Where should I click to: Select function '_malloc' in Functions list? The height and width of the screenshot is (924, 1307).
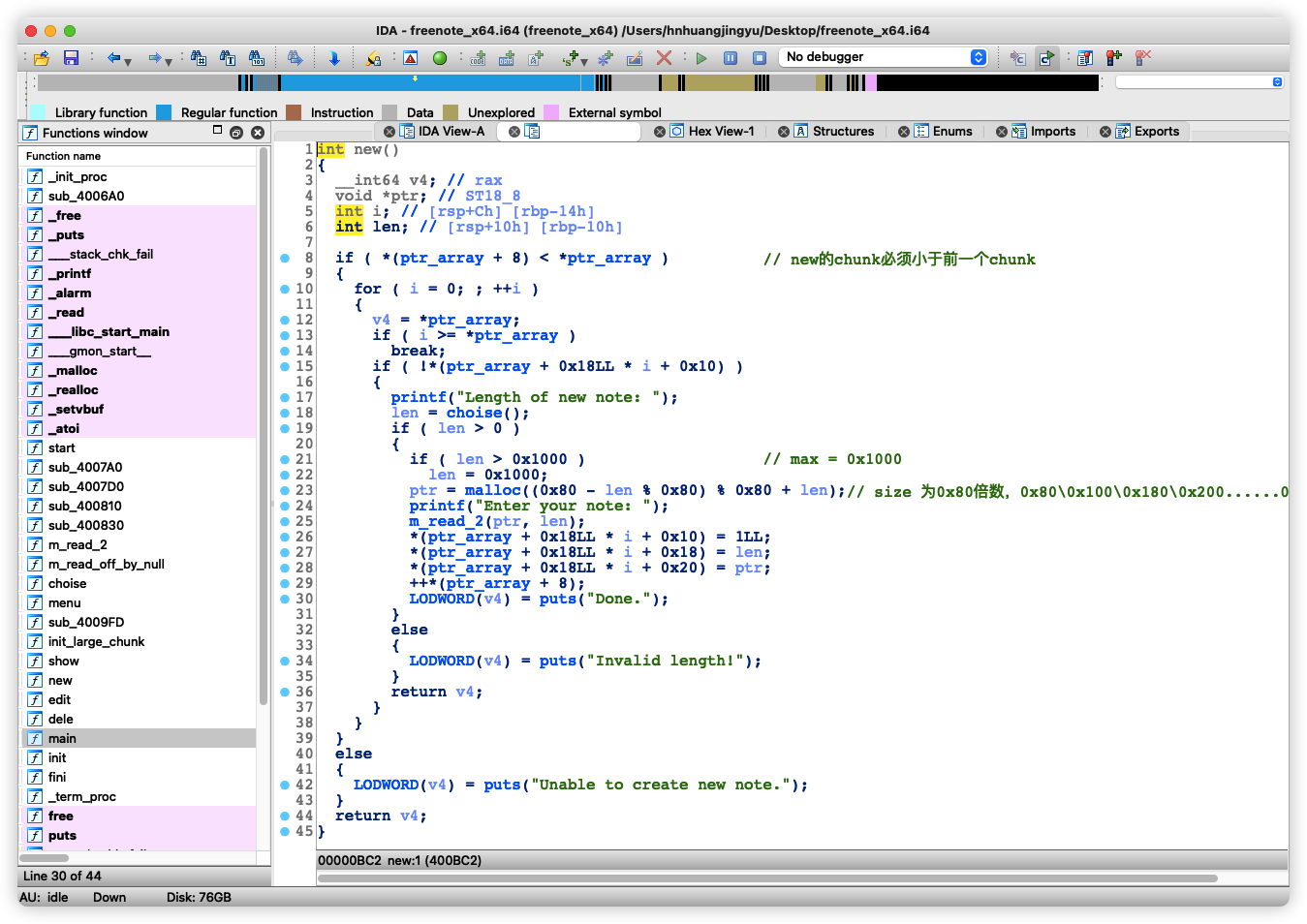click(139, 370)
